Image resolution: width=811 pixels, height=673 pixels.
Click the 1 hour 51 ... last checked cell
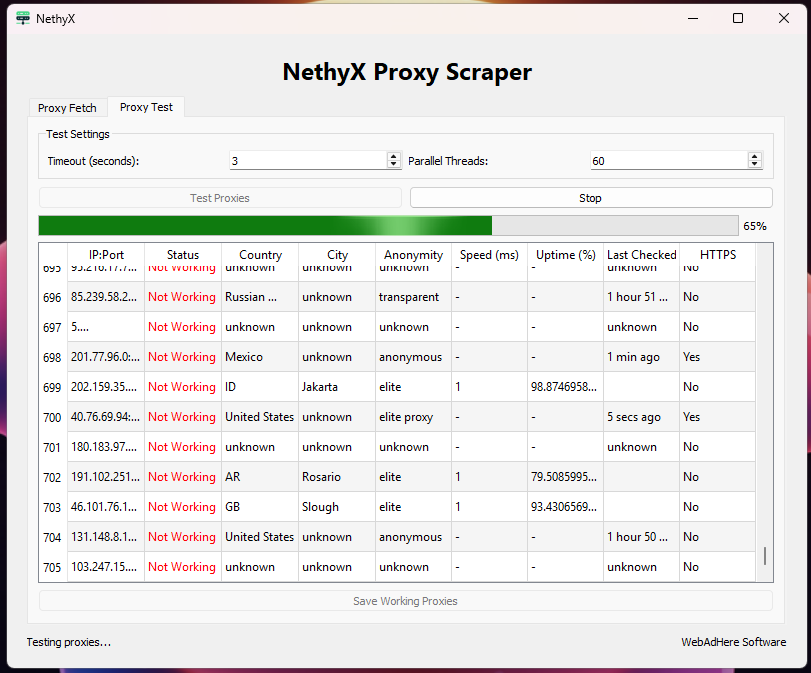click(641, 297)
